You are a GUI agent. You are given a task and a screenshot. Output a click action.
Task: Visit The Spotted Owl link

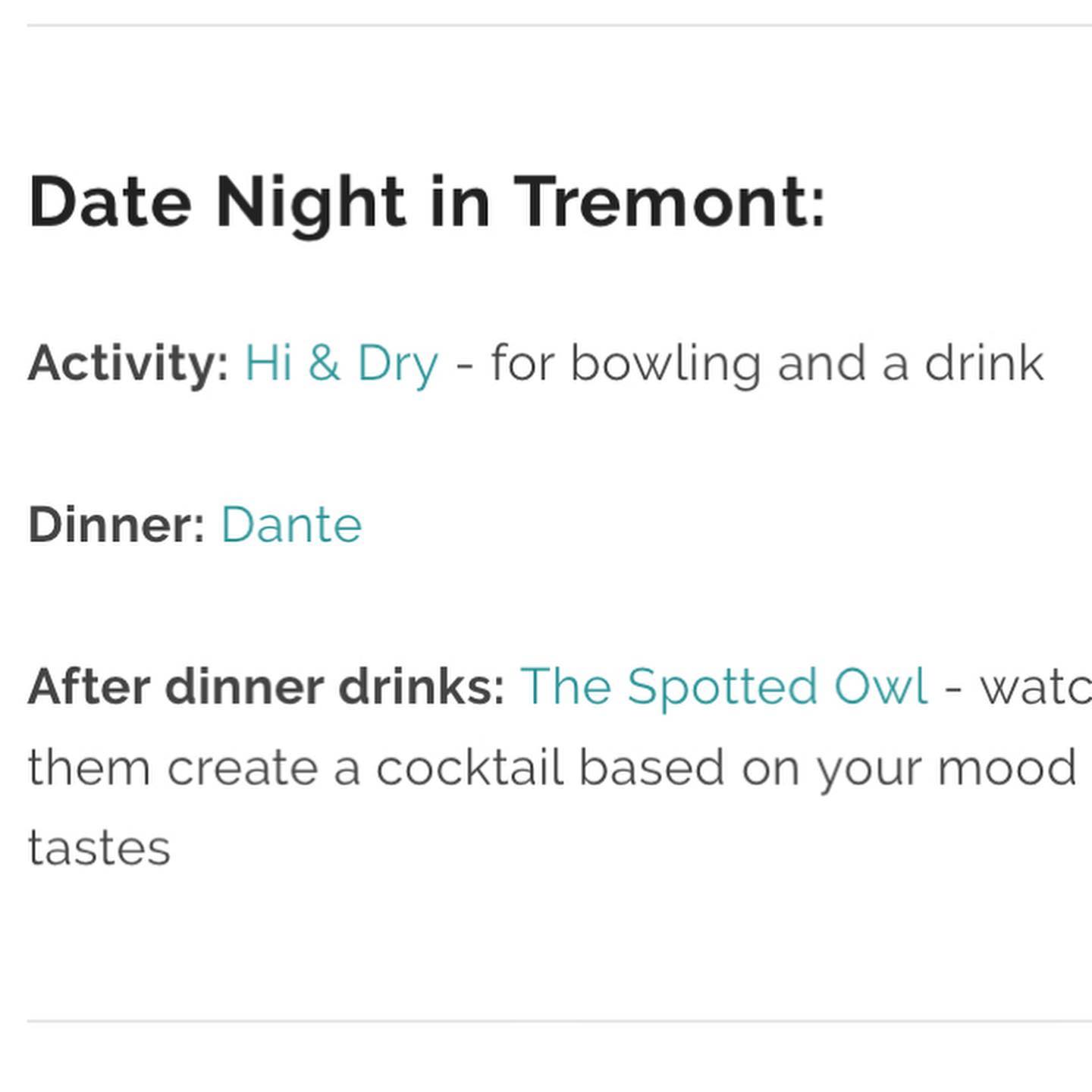click(x=724, y=687)
